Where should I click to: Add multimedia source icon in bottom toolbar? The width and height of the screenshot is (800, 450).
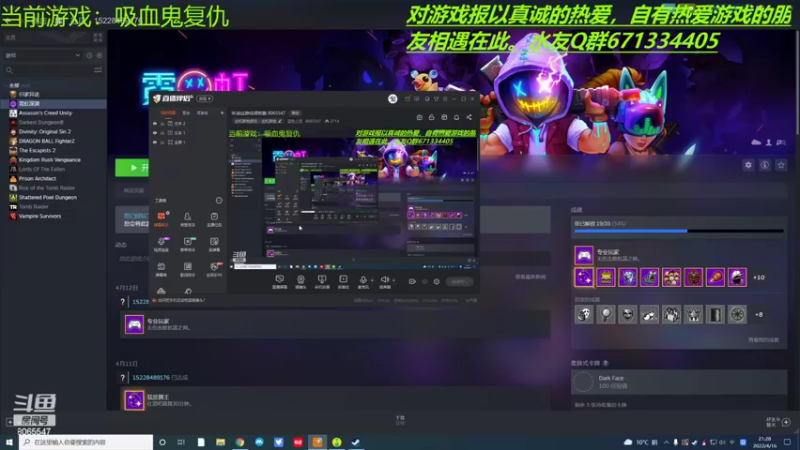[x=343, y=281]
